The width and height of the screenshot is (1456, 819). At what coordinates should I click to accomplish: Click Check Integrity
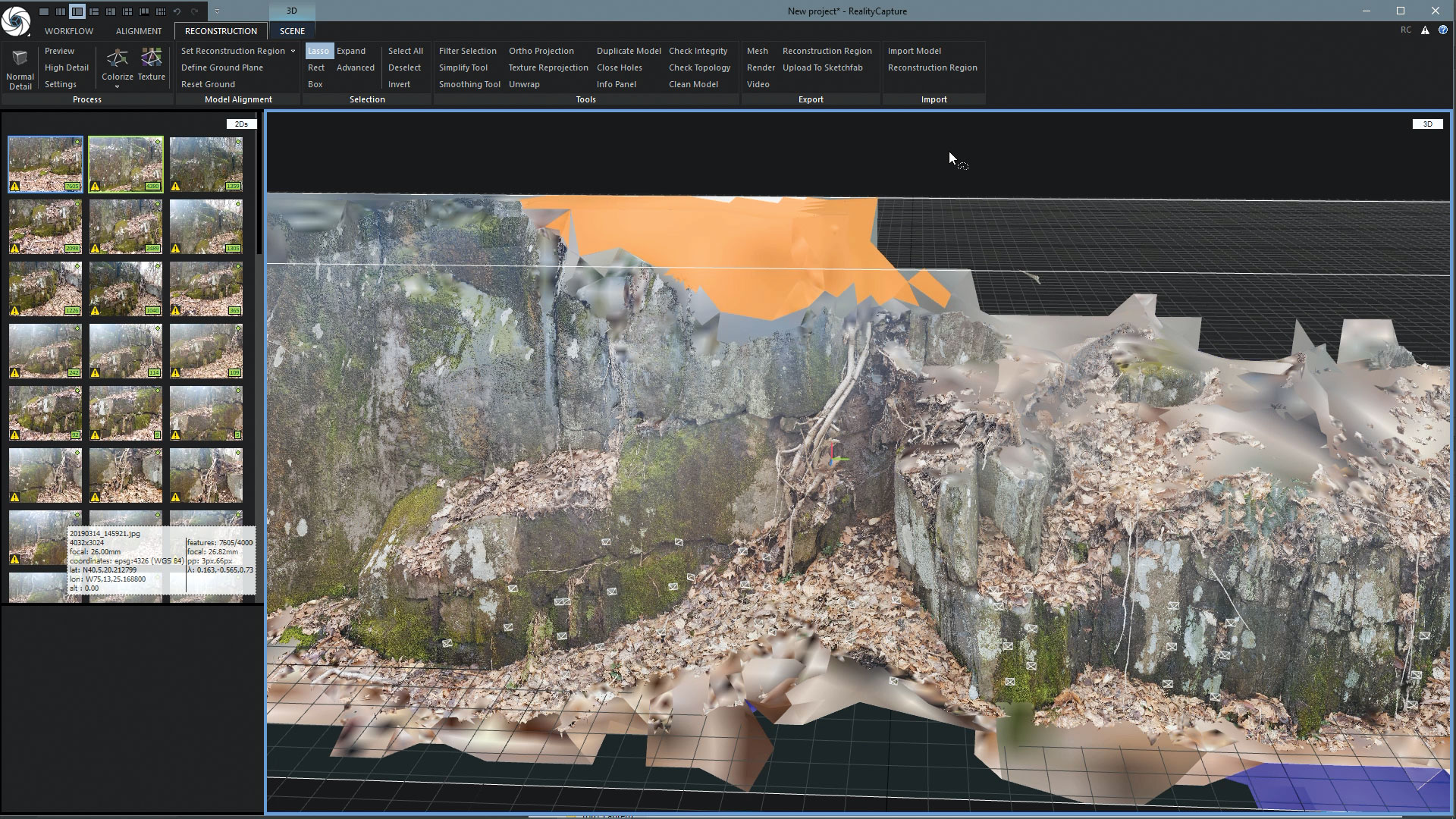[698, 51]
